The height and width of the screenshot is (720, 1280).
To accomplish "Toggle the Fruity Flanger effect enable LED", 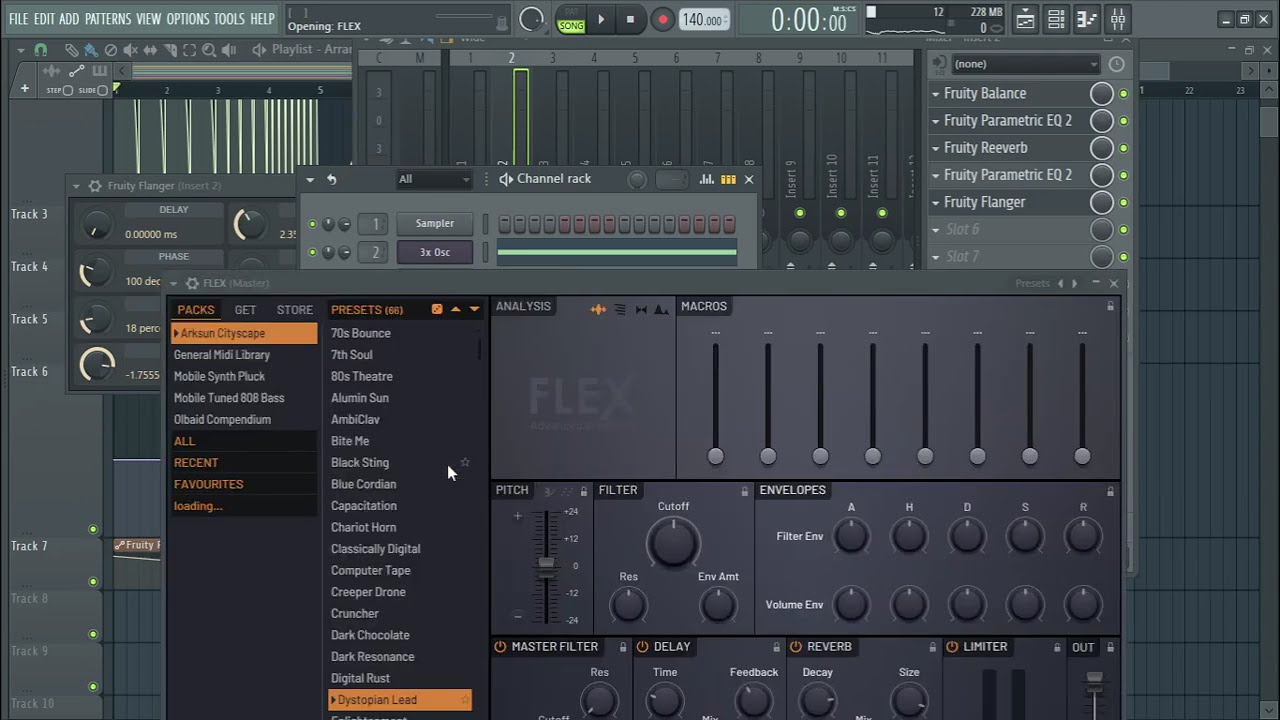I will click(1123, 202).
